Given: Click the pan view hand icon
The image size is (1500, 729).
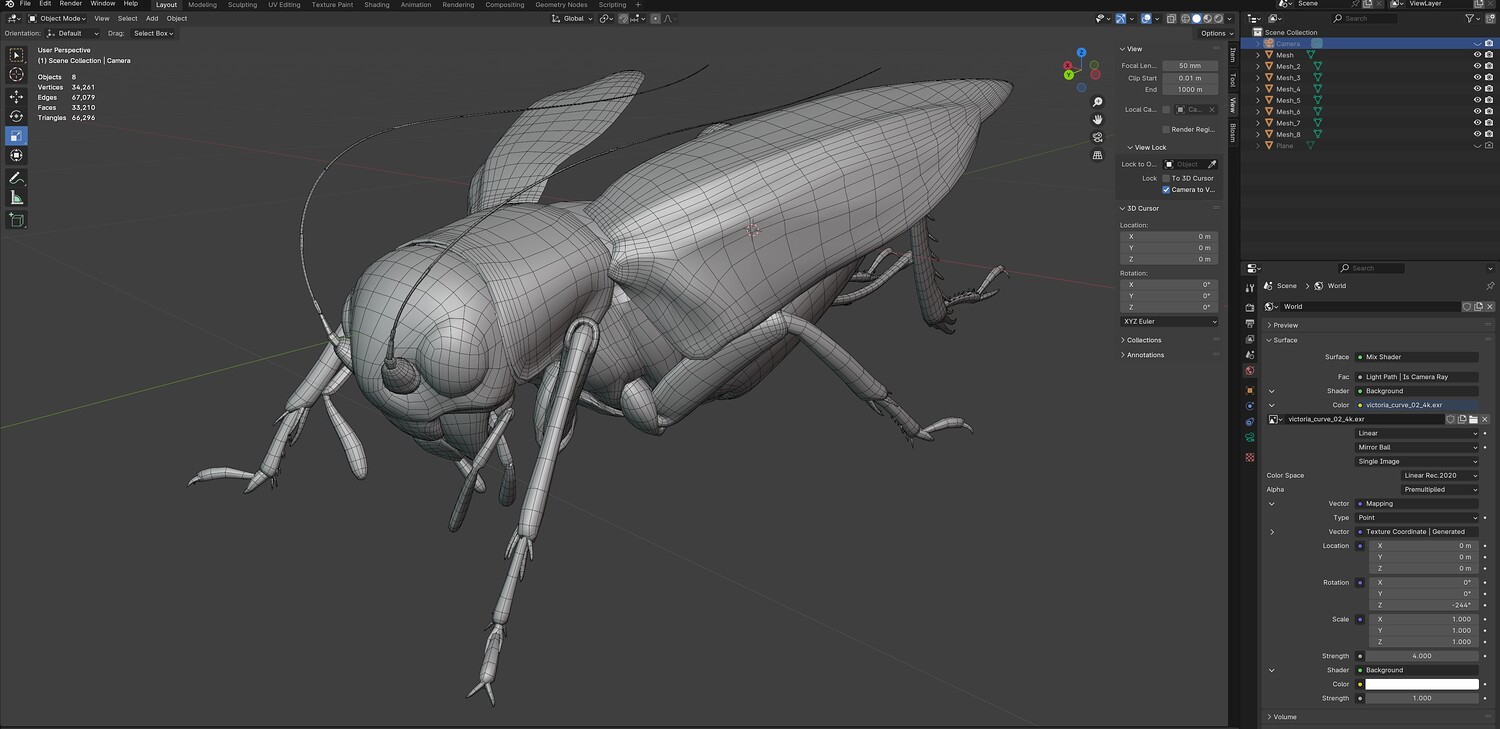Looking at the screenshot, I should click(x=1097, y=120).
